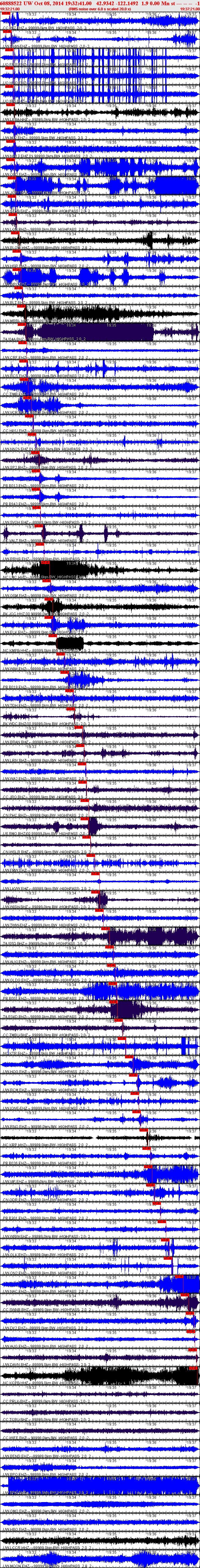Select the UW.CRF EHZ trace label
This screenshot has width=200, height=1568.
(46, 358)
